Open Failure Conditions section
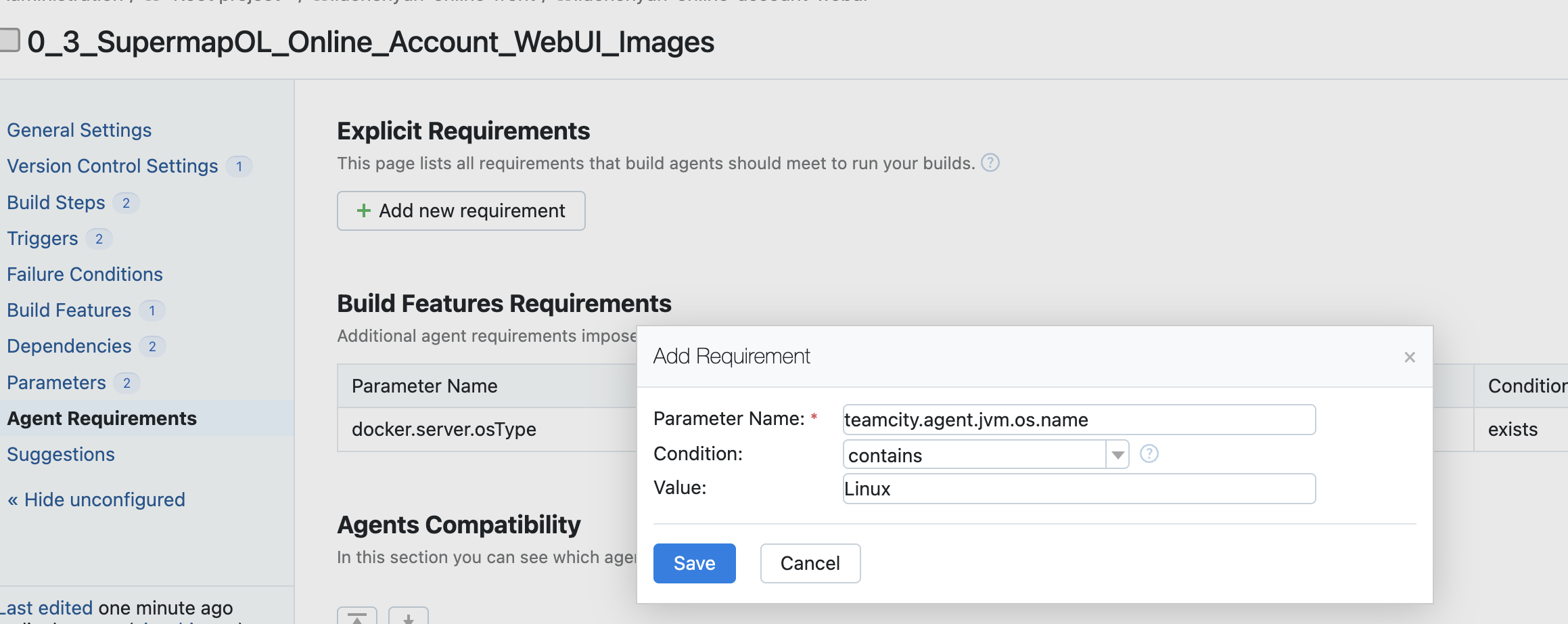The image size is (1568, 624). (x=85, y=274)
